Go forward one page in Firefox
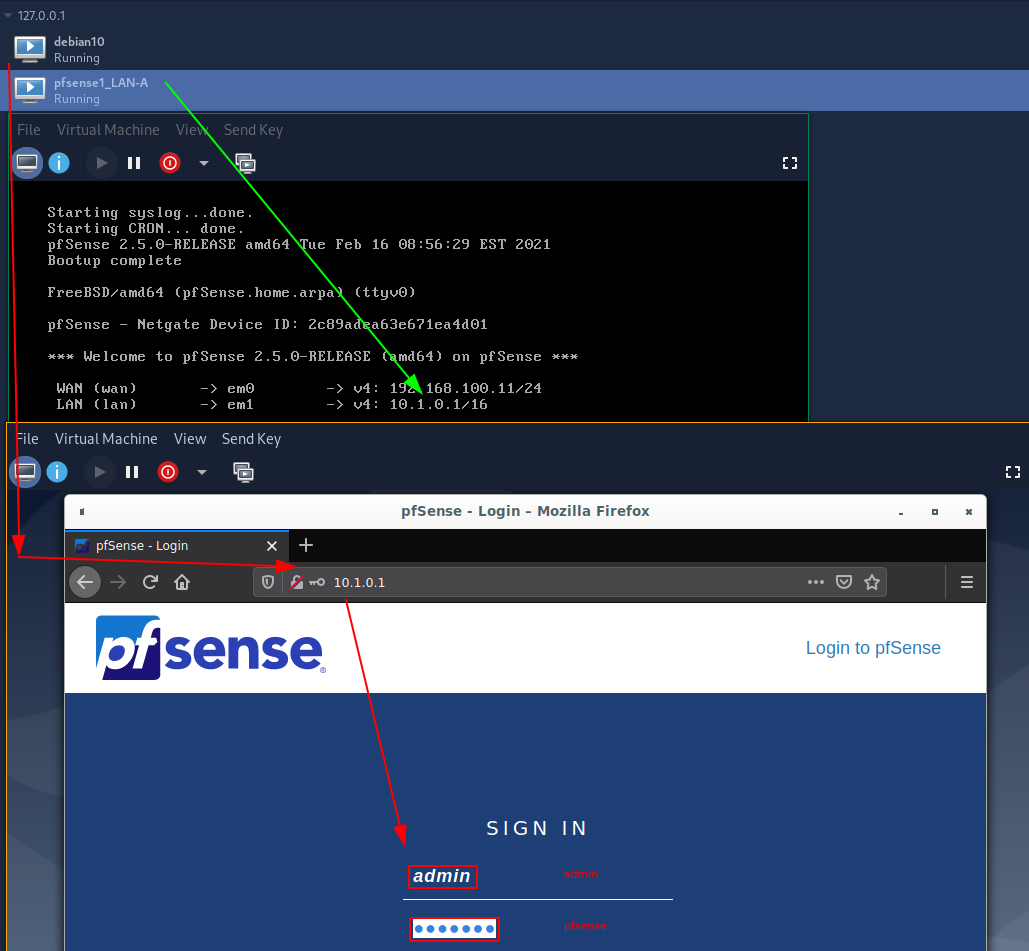1029x951 pixels. coord(118,582)
